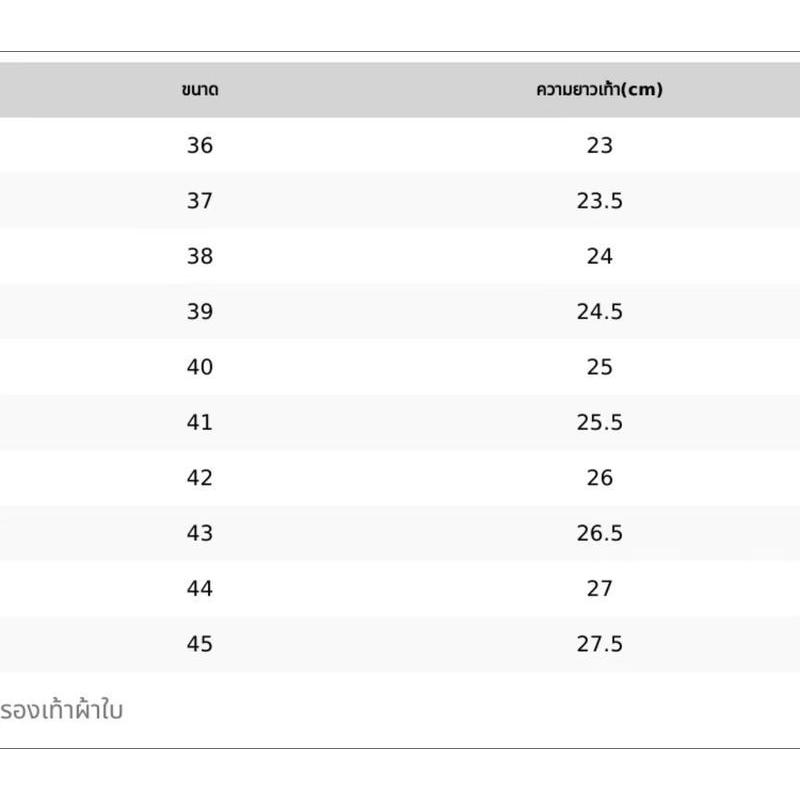
Task: Click the 26.5 foot length value
Action: (x=599, y=533)
